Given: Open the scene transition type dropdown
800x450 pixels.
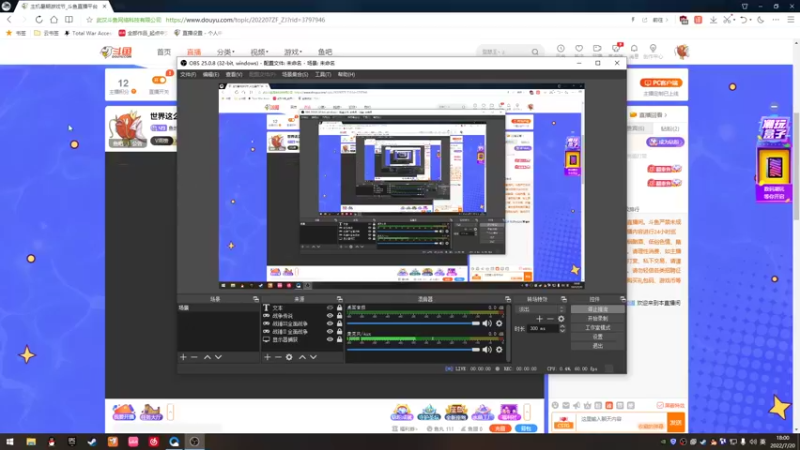Looking at the screenshot, I should [540, 309].
